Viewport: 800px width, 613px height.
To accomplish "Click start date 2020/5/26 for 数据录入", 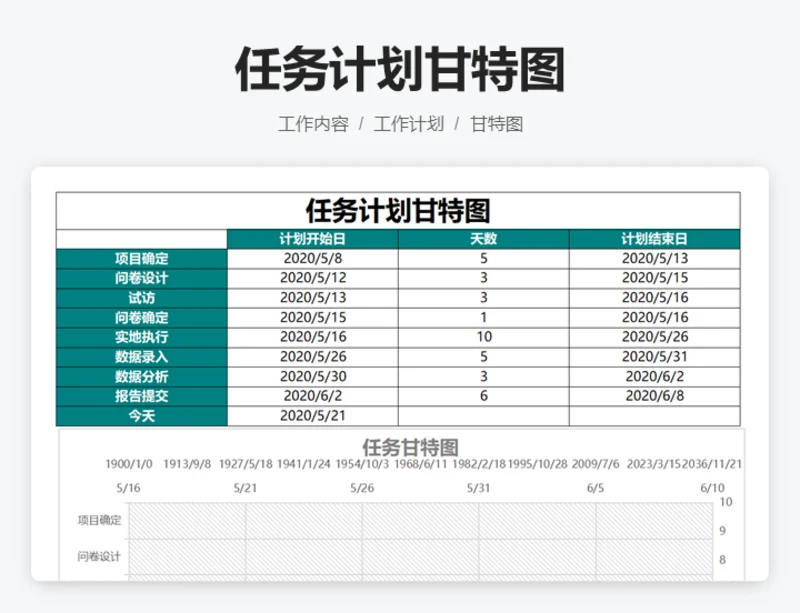I will pos(313,357).
